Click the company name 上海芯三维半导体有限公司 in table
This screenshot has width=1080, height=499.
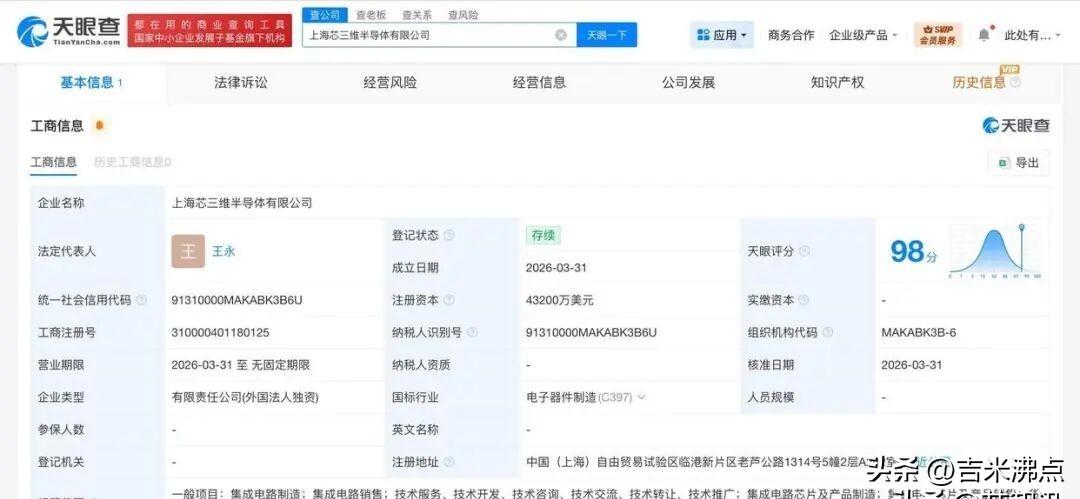(242, 203)
